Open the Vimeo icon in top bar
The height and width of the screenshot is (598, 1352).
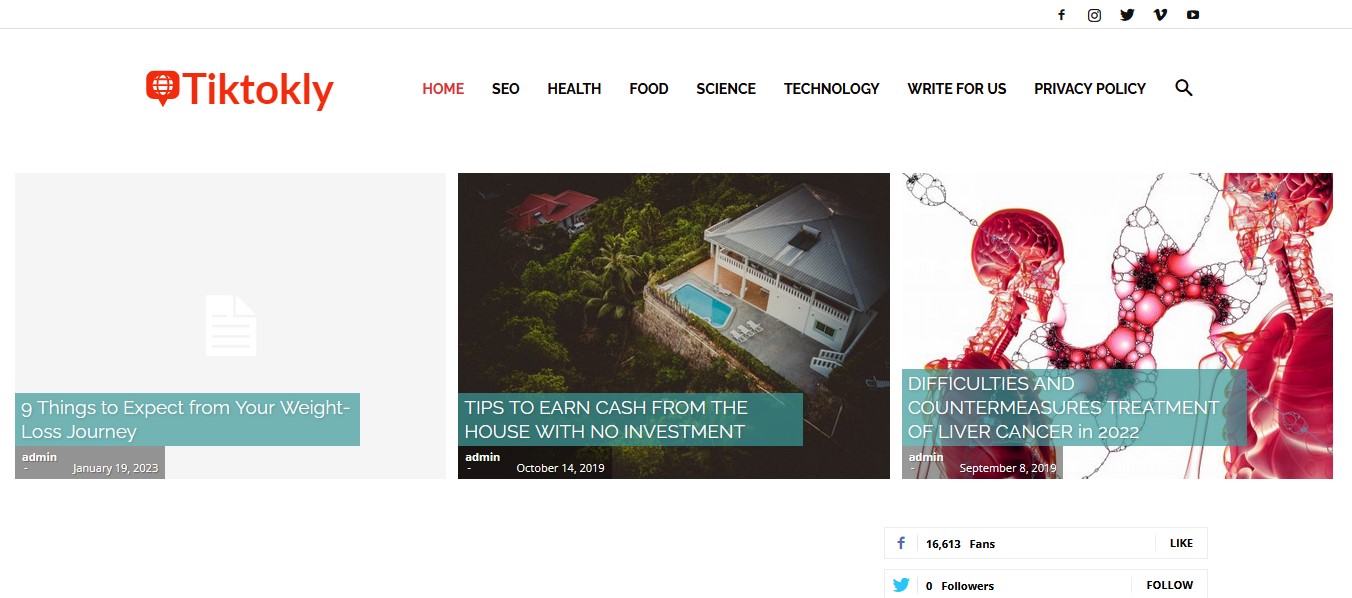pos(1160,15)
